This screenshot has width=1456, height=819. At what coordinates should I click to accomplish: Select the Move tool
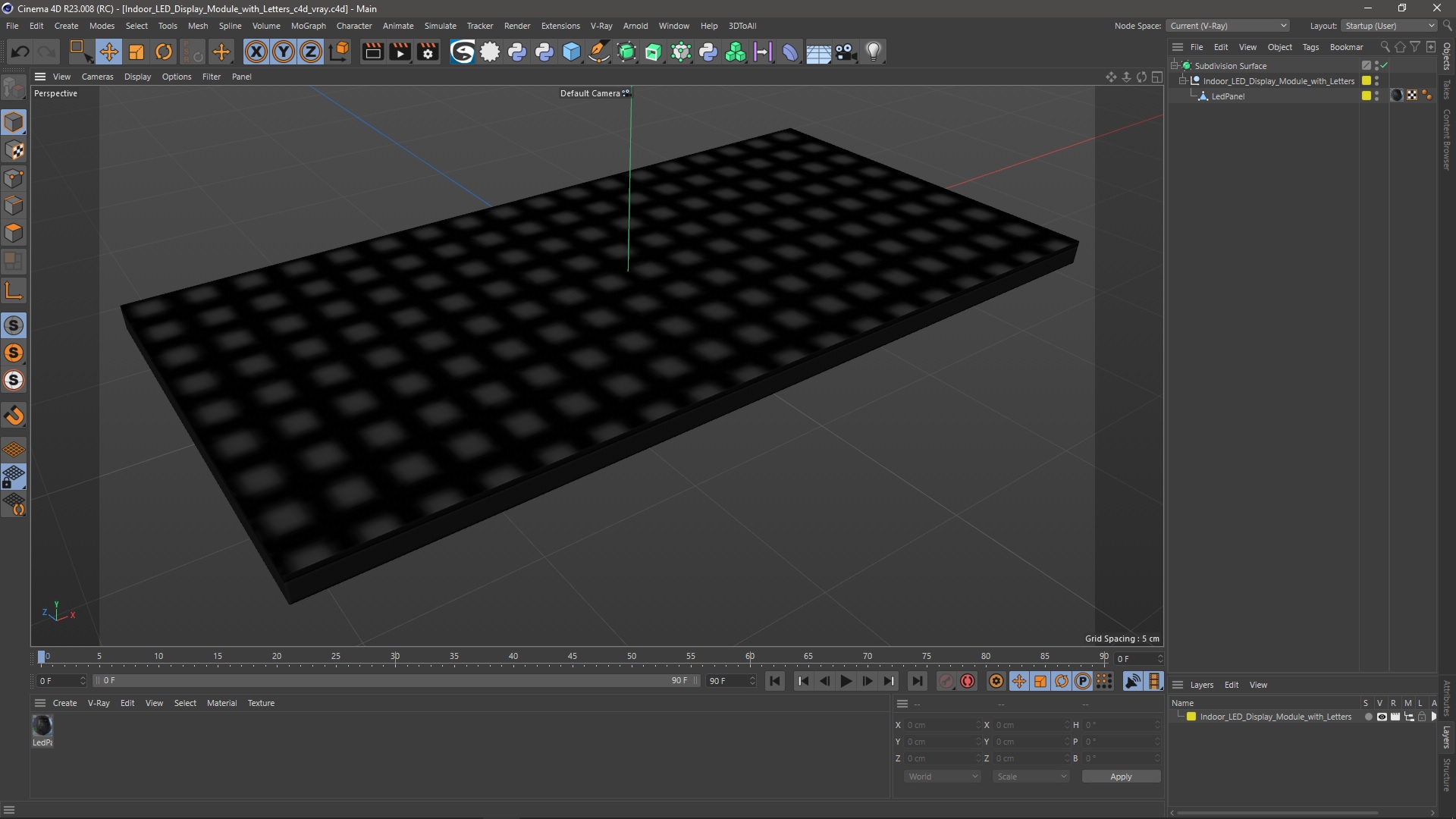(108, 52)
